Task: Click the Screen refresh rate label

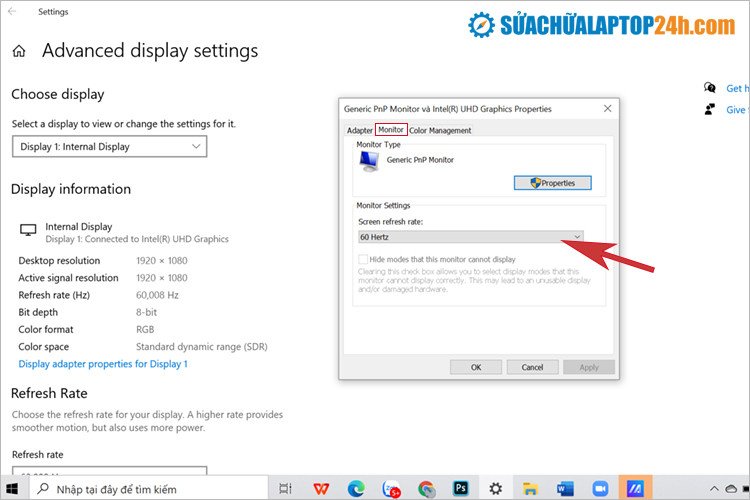Action: pos(391,222)
